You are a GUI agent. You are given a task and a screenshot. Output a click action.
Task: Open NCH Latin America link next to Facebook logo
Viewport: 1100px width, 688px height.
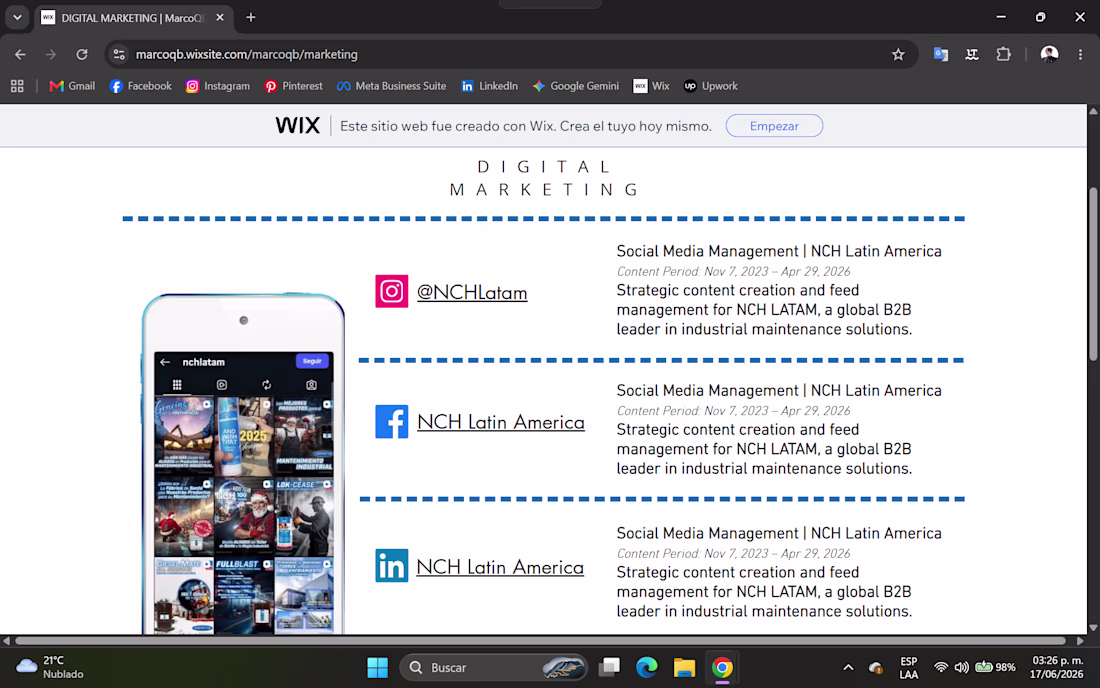pyautogui.click(x=501, y=422)
